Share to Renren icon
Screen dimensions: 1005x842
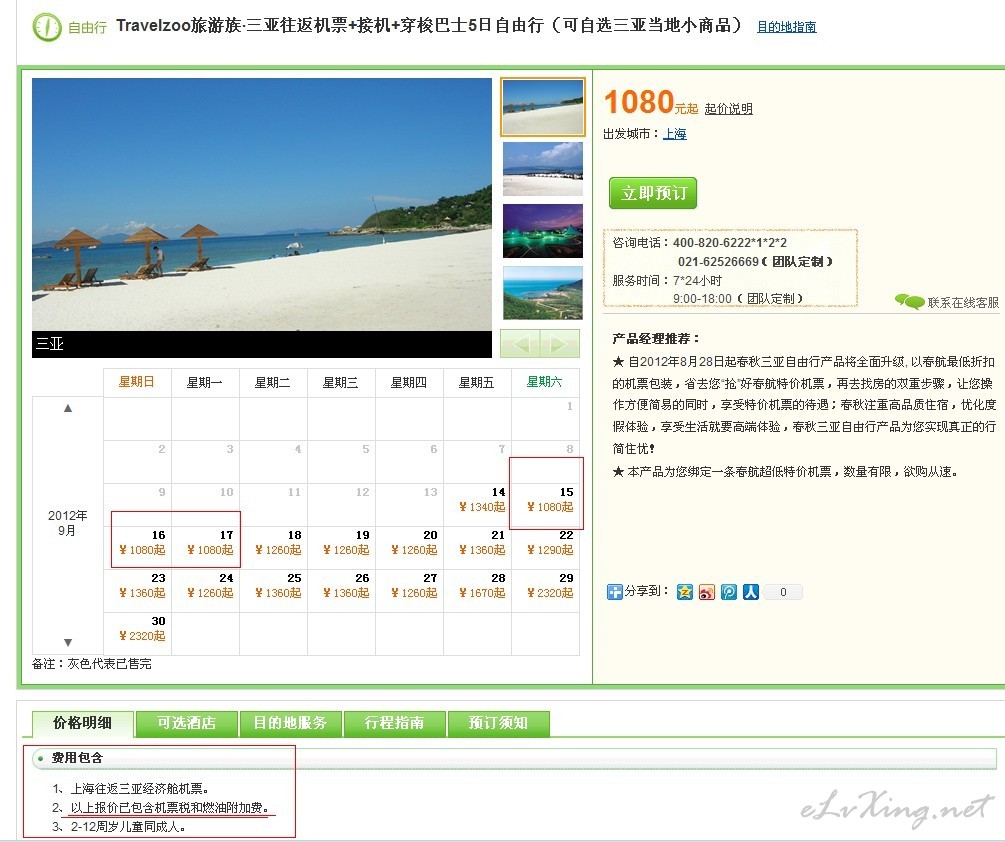pyautogui.click(x=751, y=591)
